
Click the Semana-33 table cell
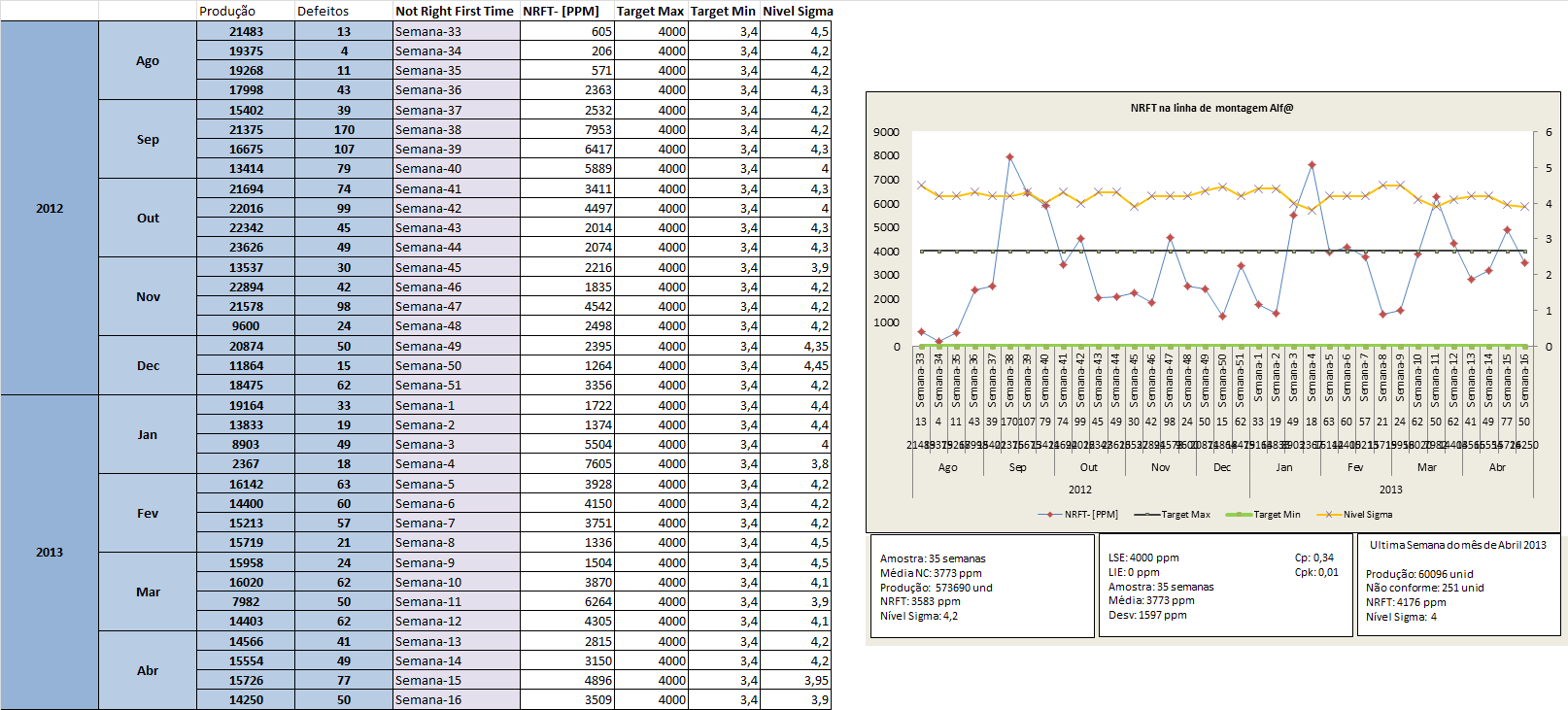click(457, 31)
